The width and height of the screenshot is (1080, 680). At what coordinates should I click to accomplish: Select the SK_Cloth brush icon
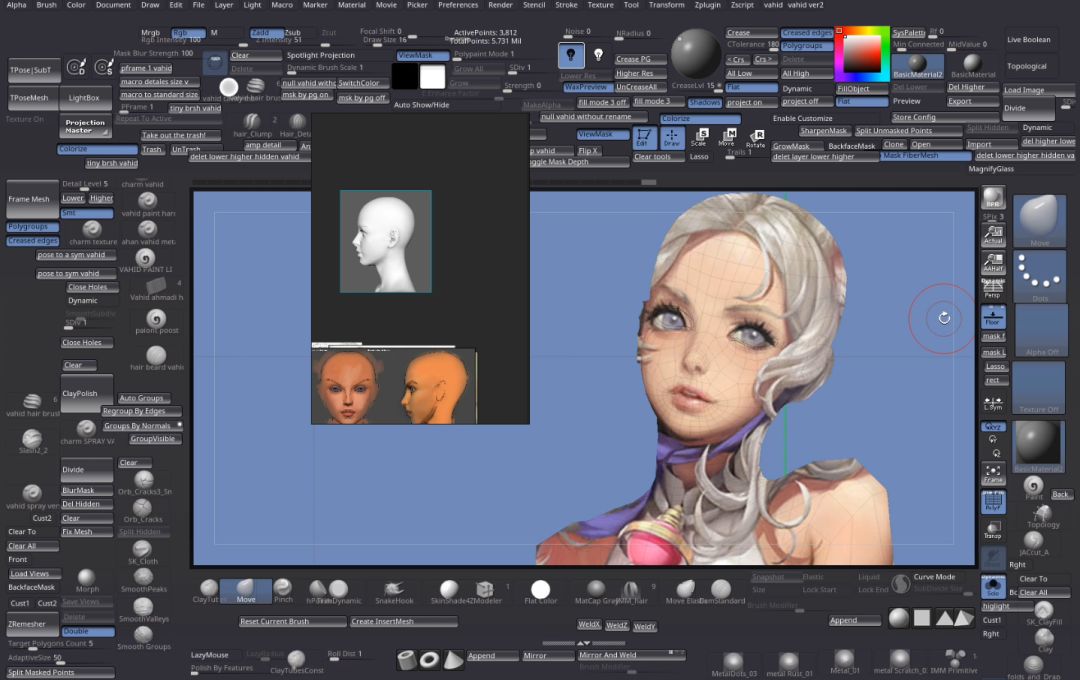pyautogui.click(x=142, y=552)
